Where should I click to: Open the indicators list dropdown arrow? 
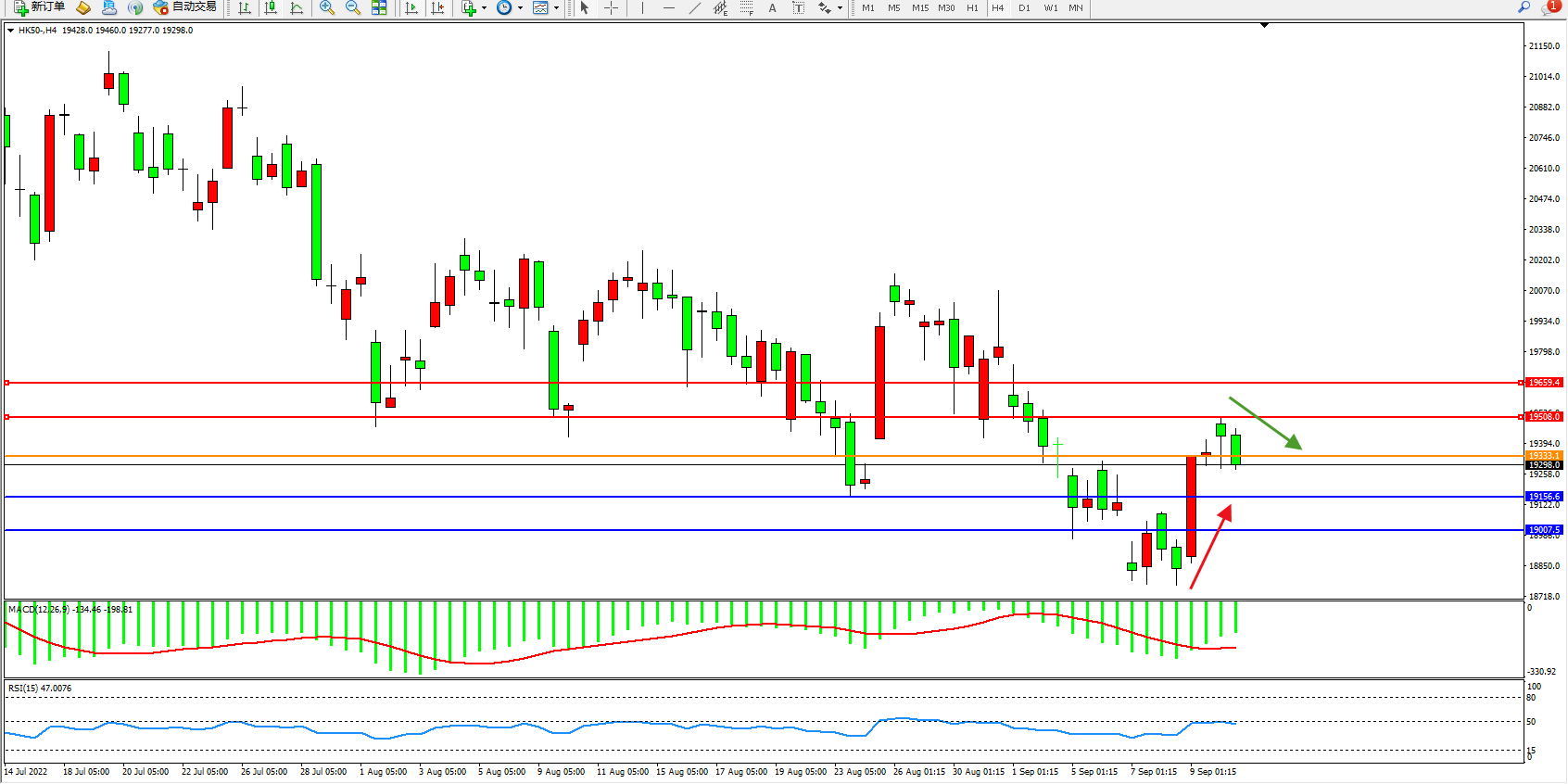[x=484, y=7]
